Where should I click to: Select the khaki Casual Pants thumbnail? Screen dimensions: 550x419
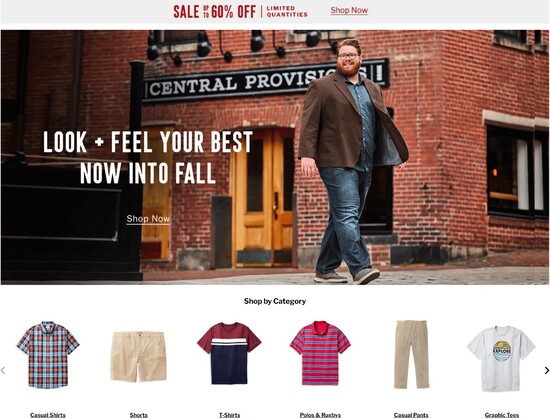click(411, 354)
